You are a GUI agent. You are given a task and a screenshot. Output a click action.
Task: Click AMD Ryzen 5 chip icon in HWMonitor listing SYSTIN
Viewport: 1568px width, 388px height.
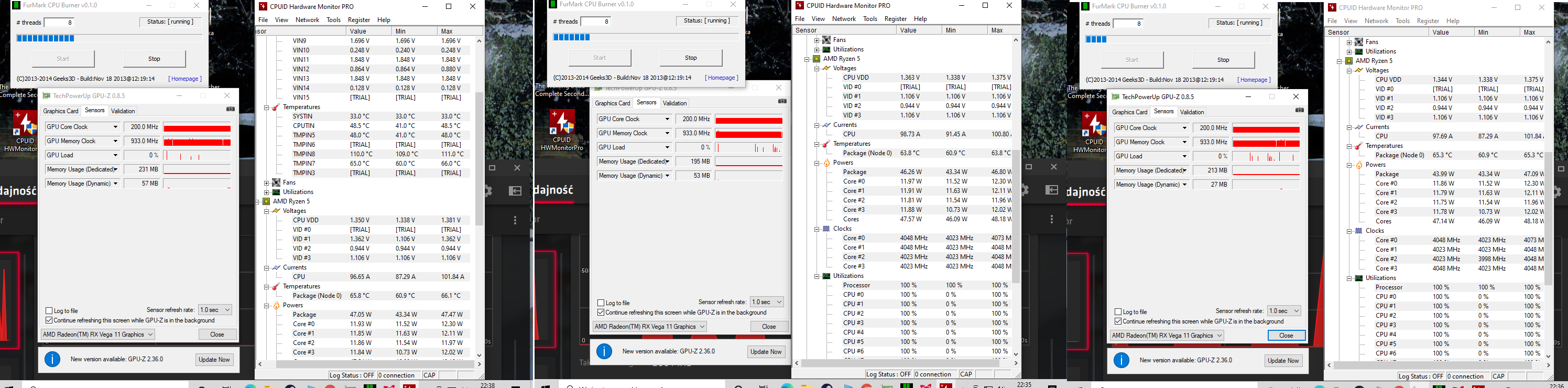pos(266,201)
